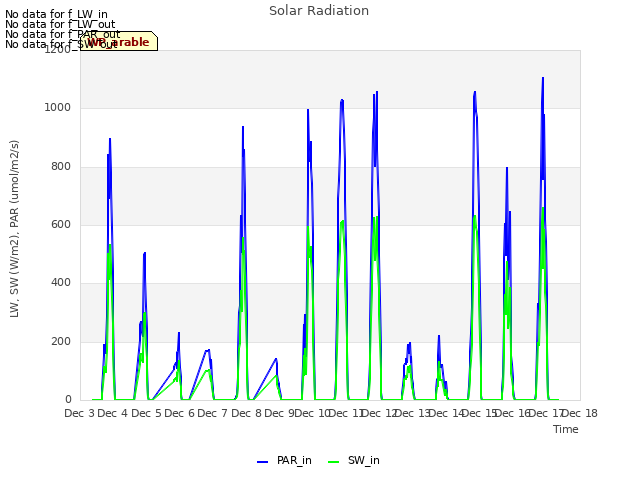The height and width of the screenshot is (480, 640).
Task: Click the Dec 3 x-axis tick label
Action: (80, 413)
